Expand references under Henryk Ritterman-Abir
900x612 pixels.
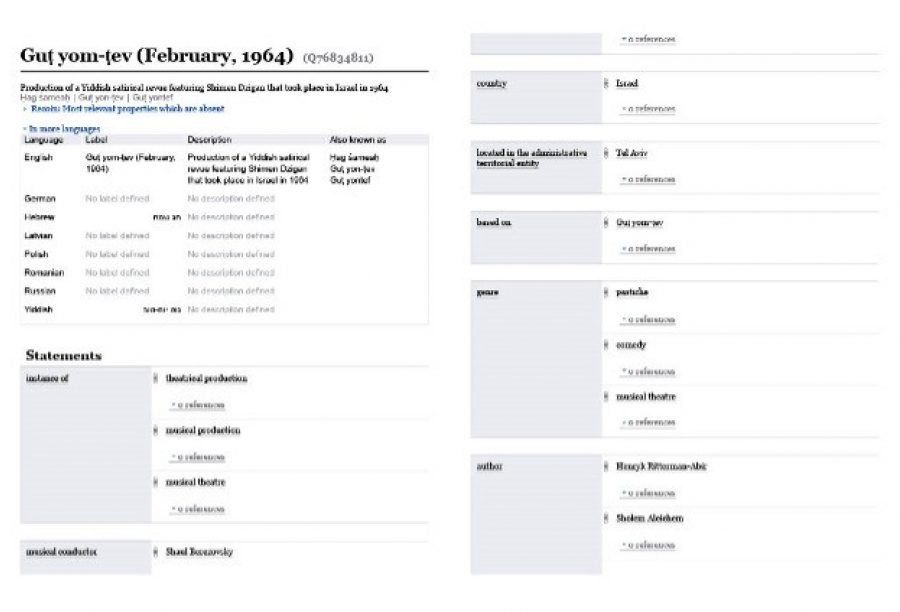click(648, 493)
